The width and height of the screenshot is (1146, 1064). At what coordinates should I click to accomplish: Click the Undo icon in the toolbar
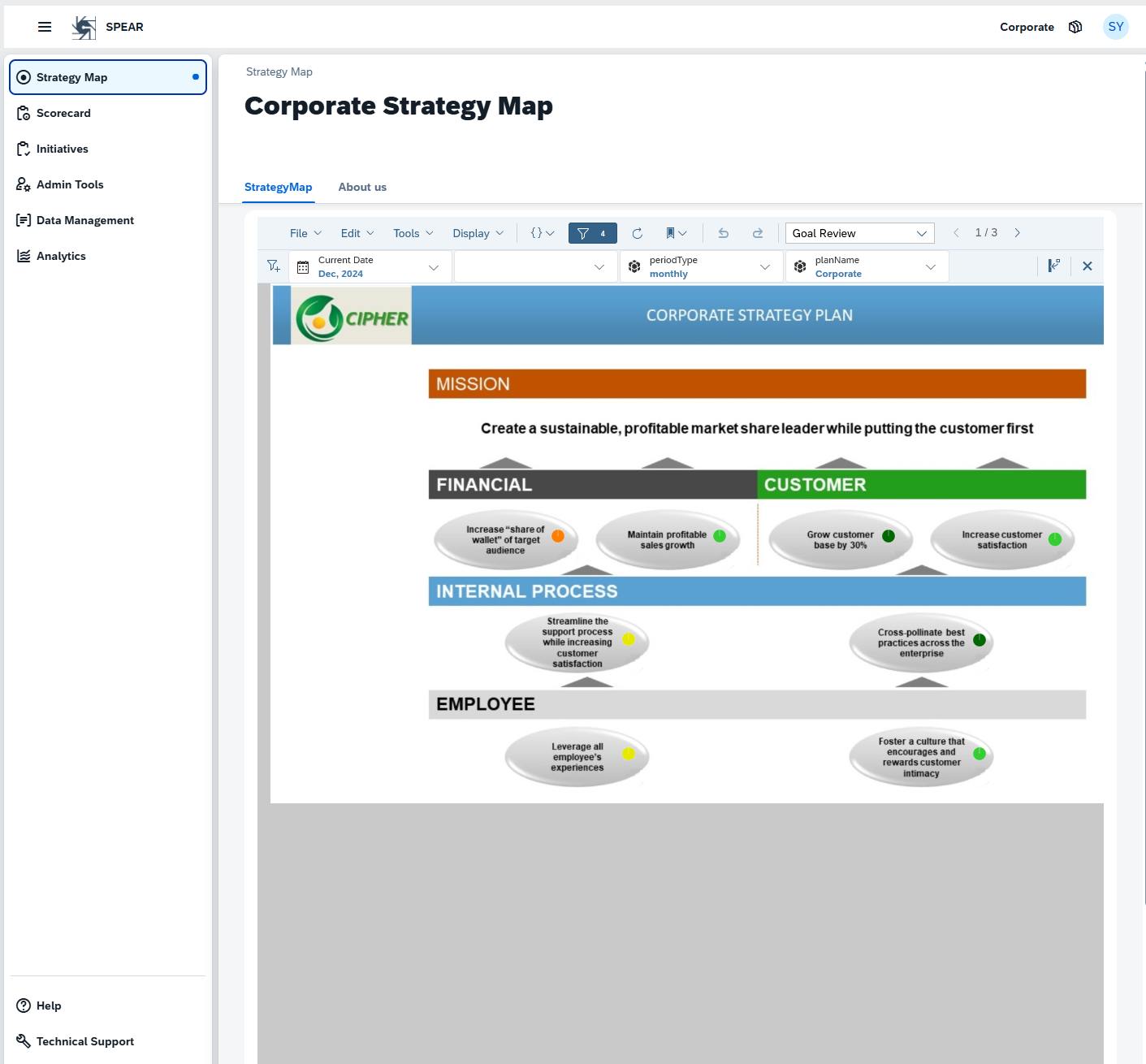coord(722,233)
